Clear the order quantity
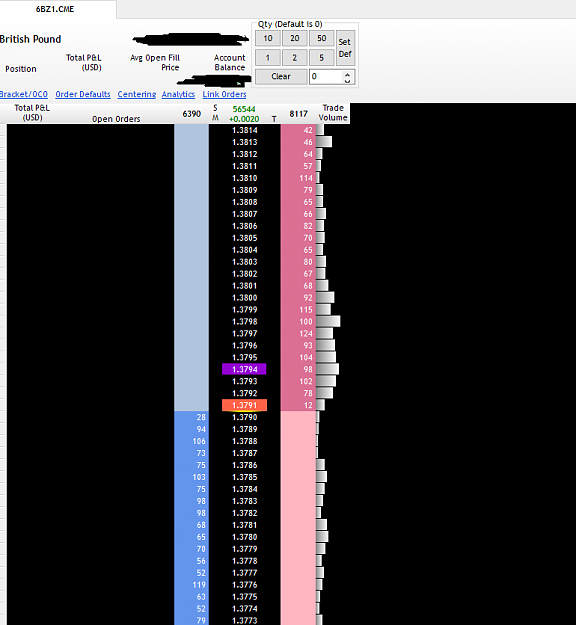Screen dimensions: 576x625 pos(281,77)
